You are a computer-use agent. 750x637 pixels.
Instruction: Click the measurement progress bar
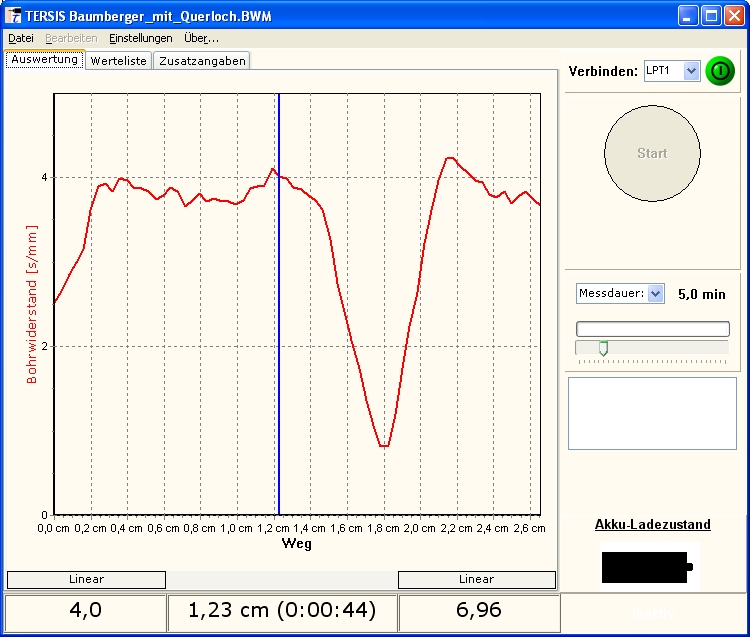653,329
